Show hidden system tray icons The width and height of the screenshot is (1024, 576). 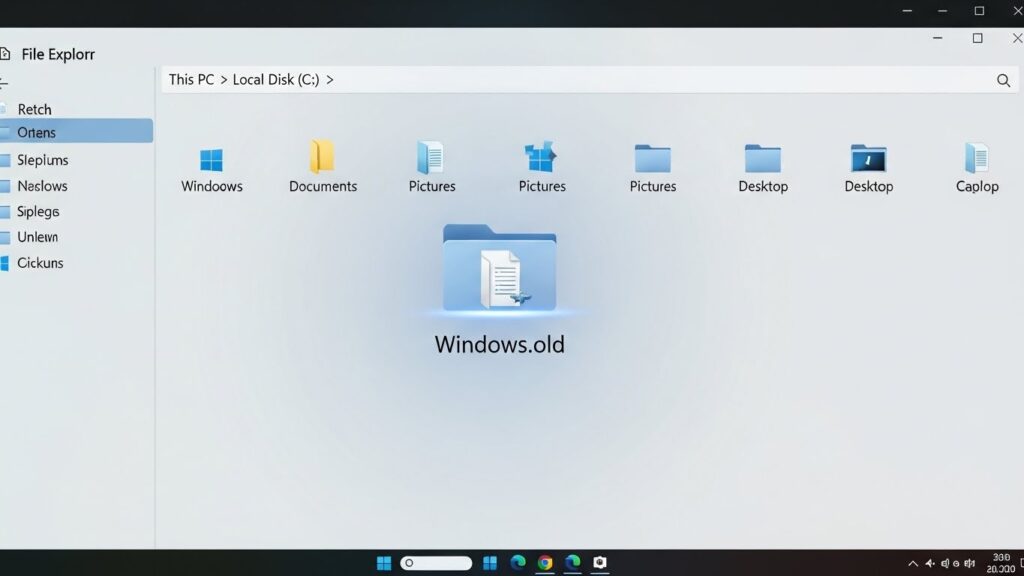[x=912, y=563]
